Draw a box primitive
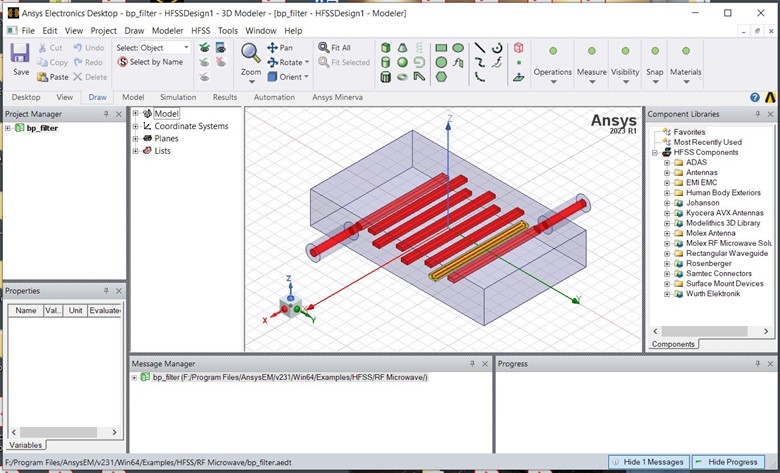The image size is (780, 473). click(x=386, y=48)
